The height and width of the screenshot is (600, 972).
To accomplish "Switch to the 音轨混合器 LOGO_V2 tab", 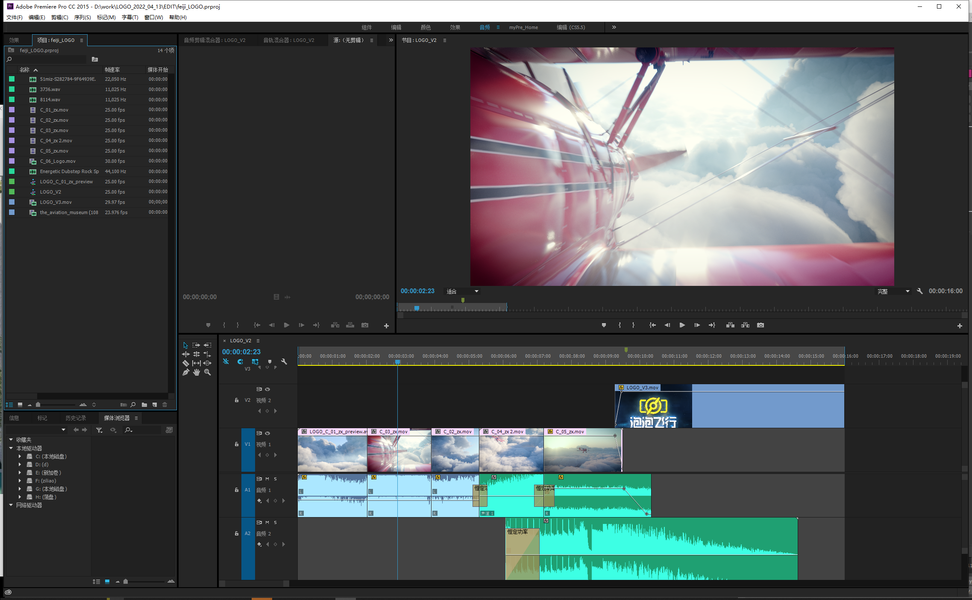I will pos(288,40).
